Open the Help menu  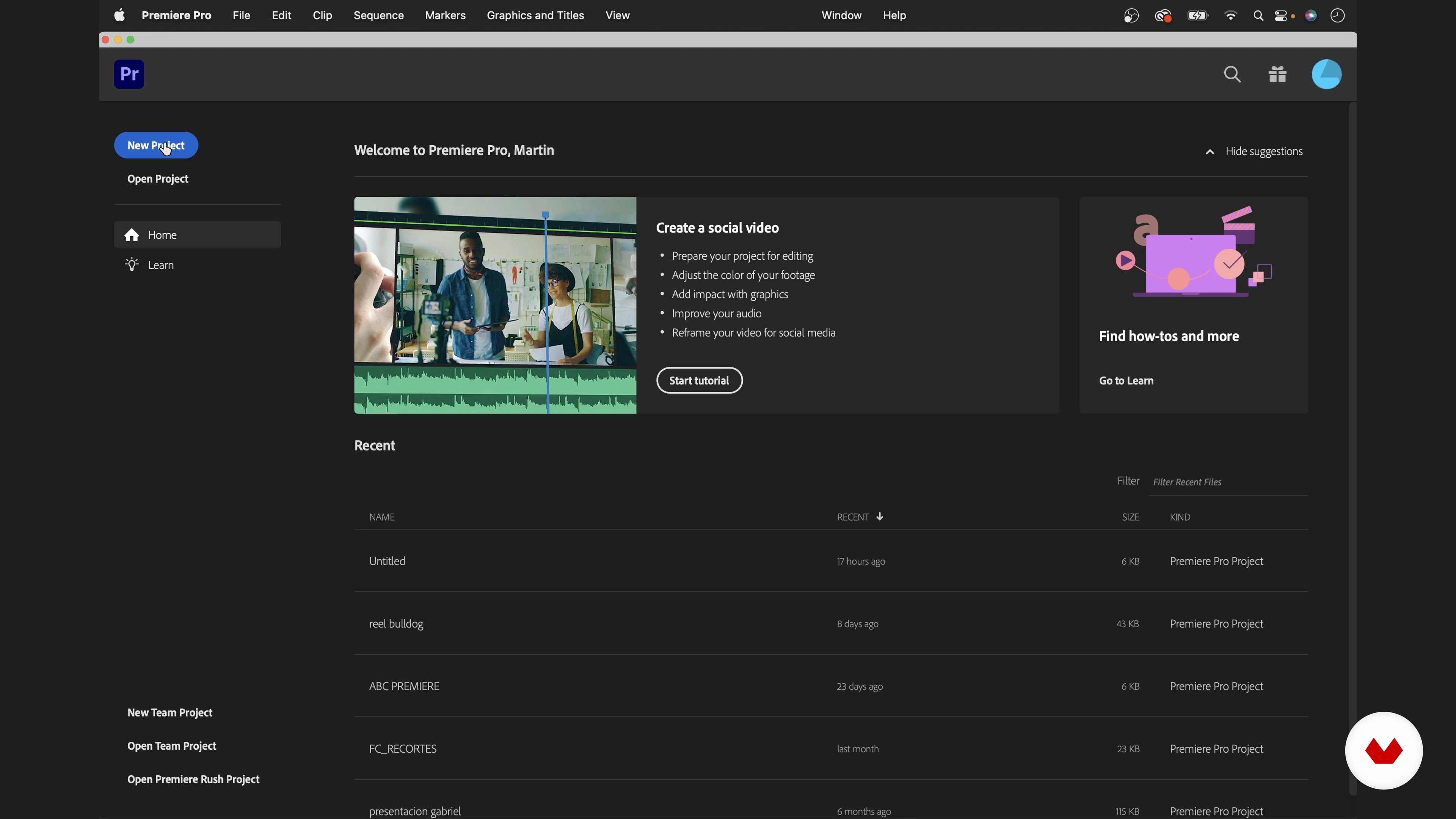point(894,15)
